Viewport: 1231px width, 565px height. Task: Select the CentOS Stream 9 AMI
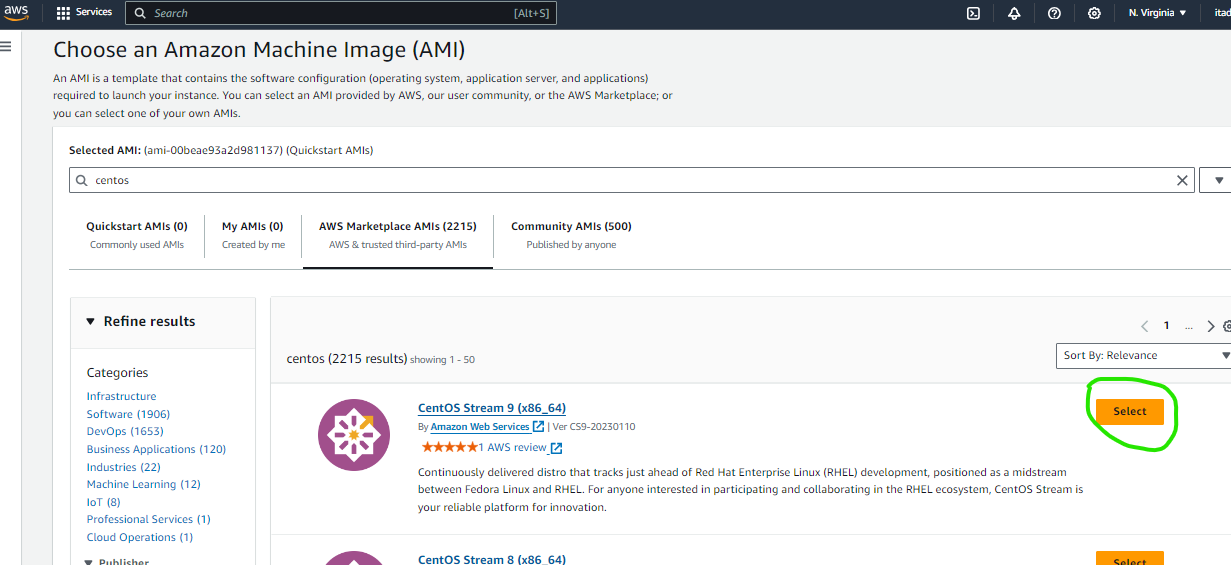[1129, 411]
